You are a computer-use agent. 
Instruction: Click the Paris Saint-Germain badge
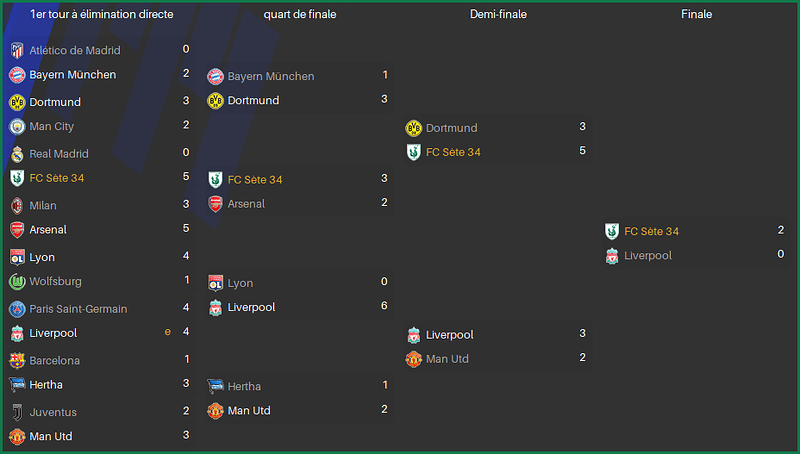click(17, 309)
